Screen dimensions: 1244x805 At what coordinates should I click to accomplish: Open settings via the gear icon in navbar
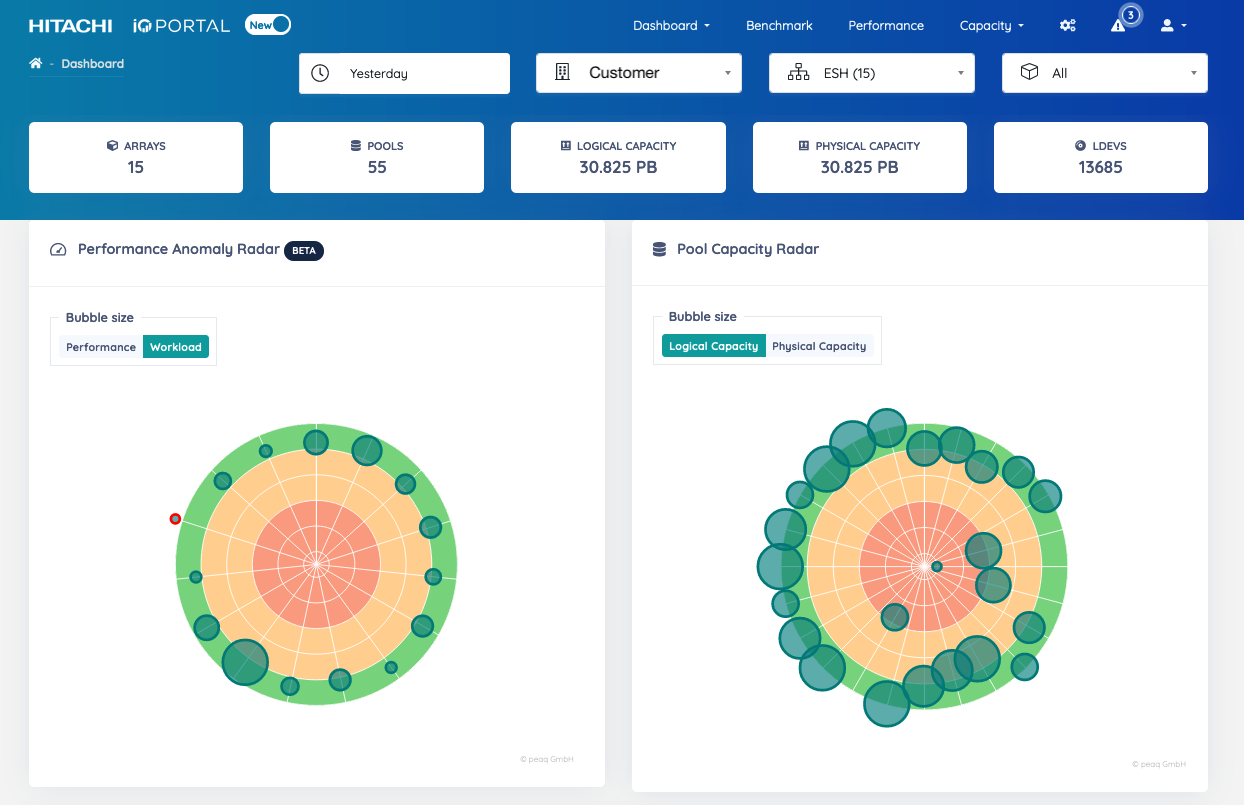pos(1068,25)
